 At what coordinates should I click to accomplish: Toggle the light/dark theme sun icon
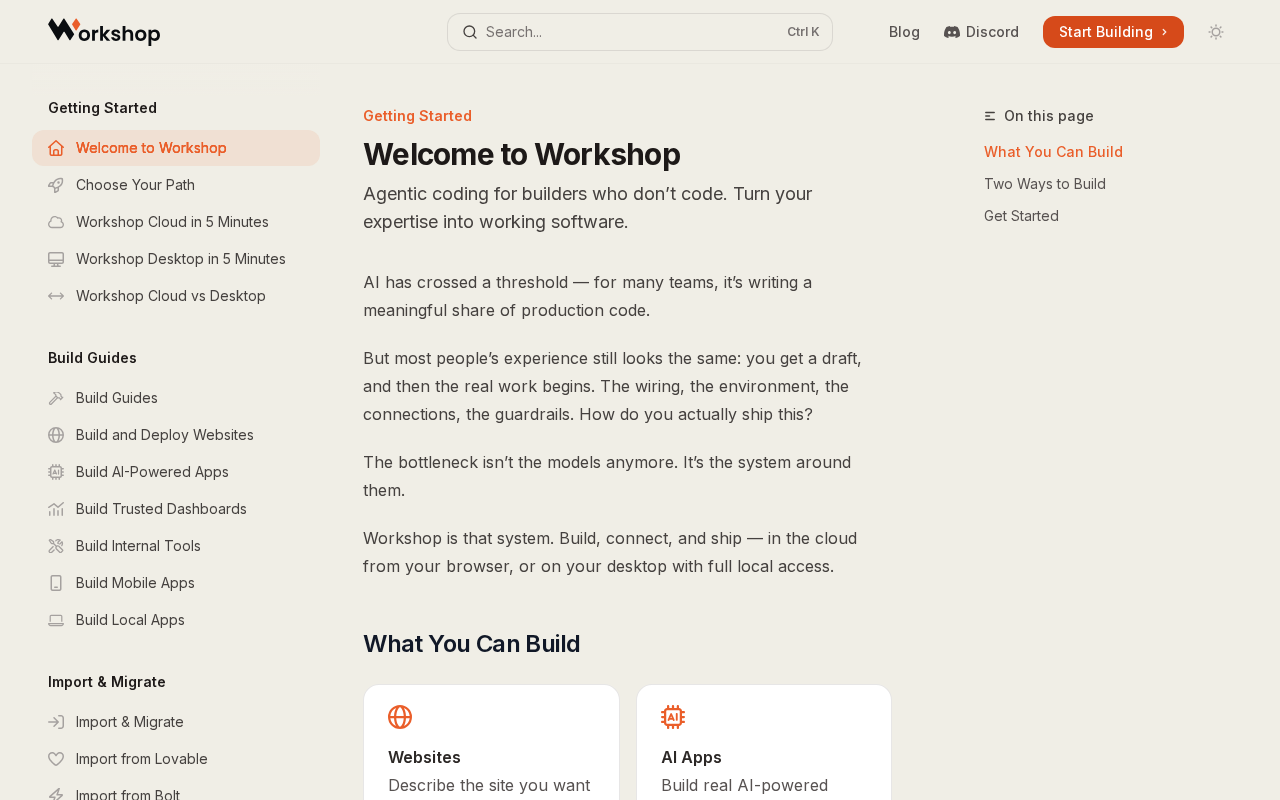click(1216, 32)
